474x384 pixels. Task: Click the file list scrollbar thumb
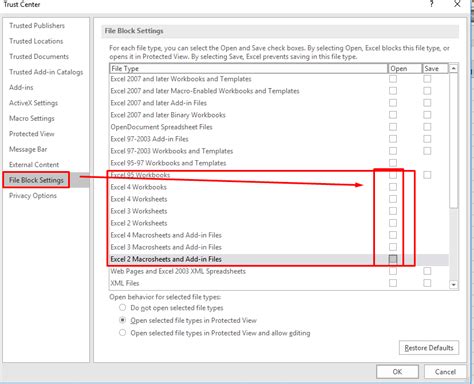pyautogui.click(x=453, y=140)
